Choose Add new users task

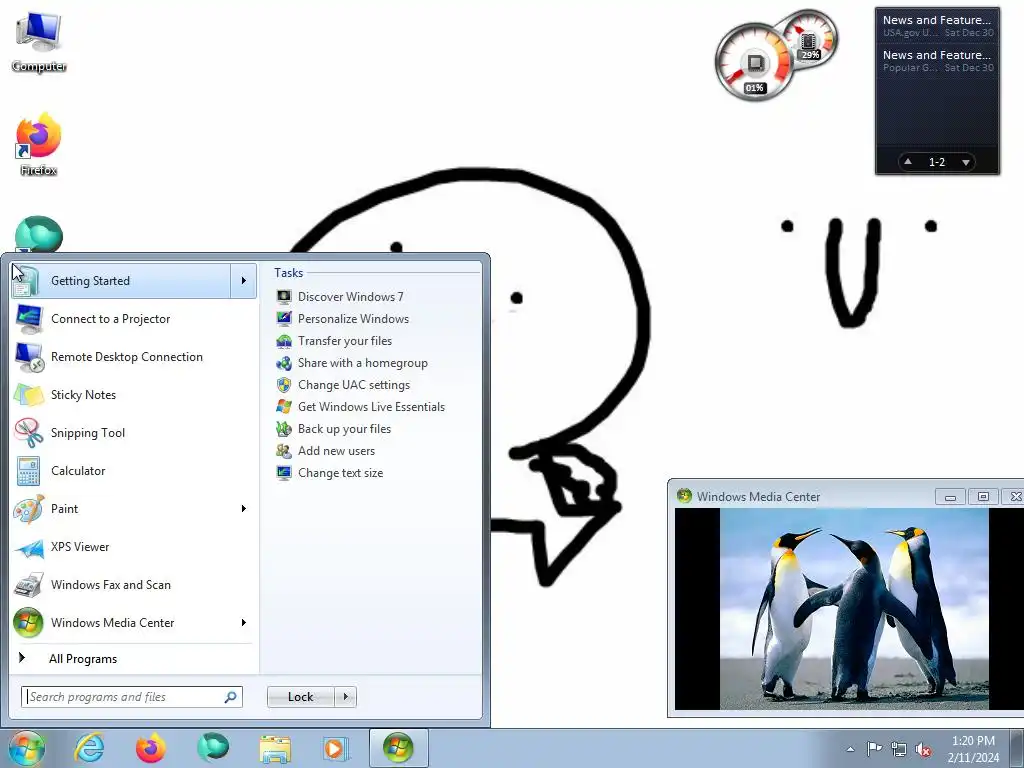[336, 451]
